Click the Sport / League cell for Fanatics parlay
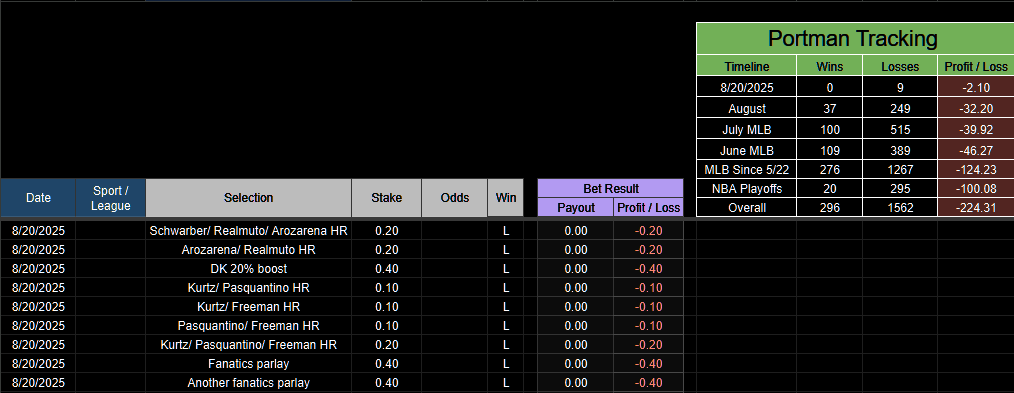The width and height of the screenshot is (1014, 393). 111,364
